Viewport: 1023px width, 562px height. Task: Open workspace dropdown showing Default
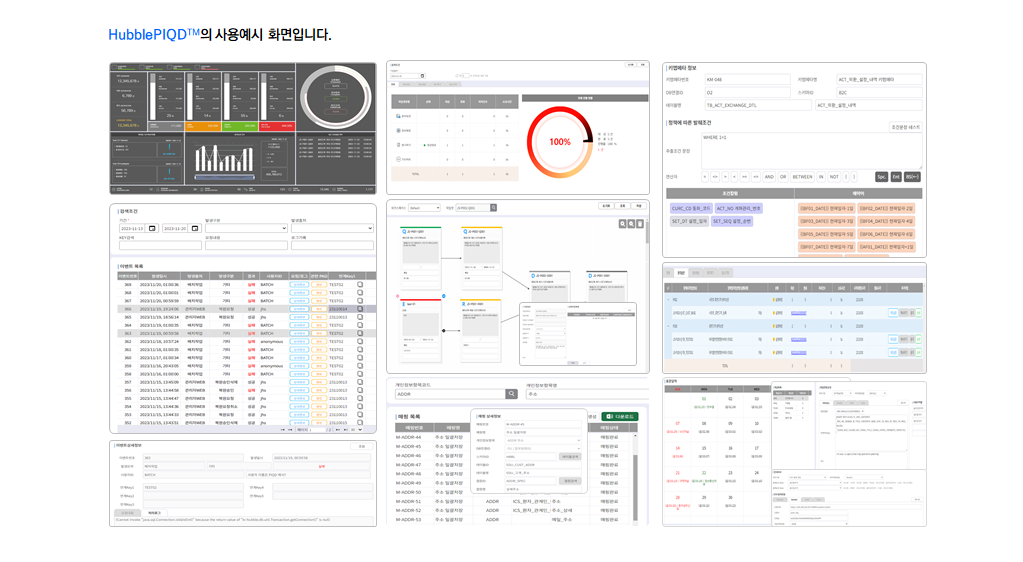click(424, 208)
